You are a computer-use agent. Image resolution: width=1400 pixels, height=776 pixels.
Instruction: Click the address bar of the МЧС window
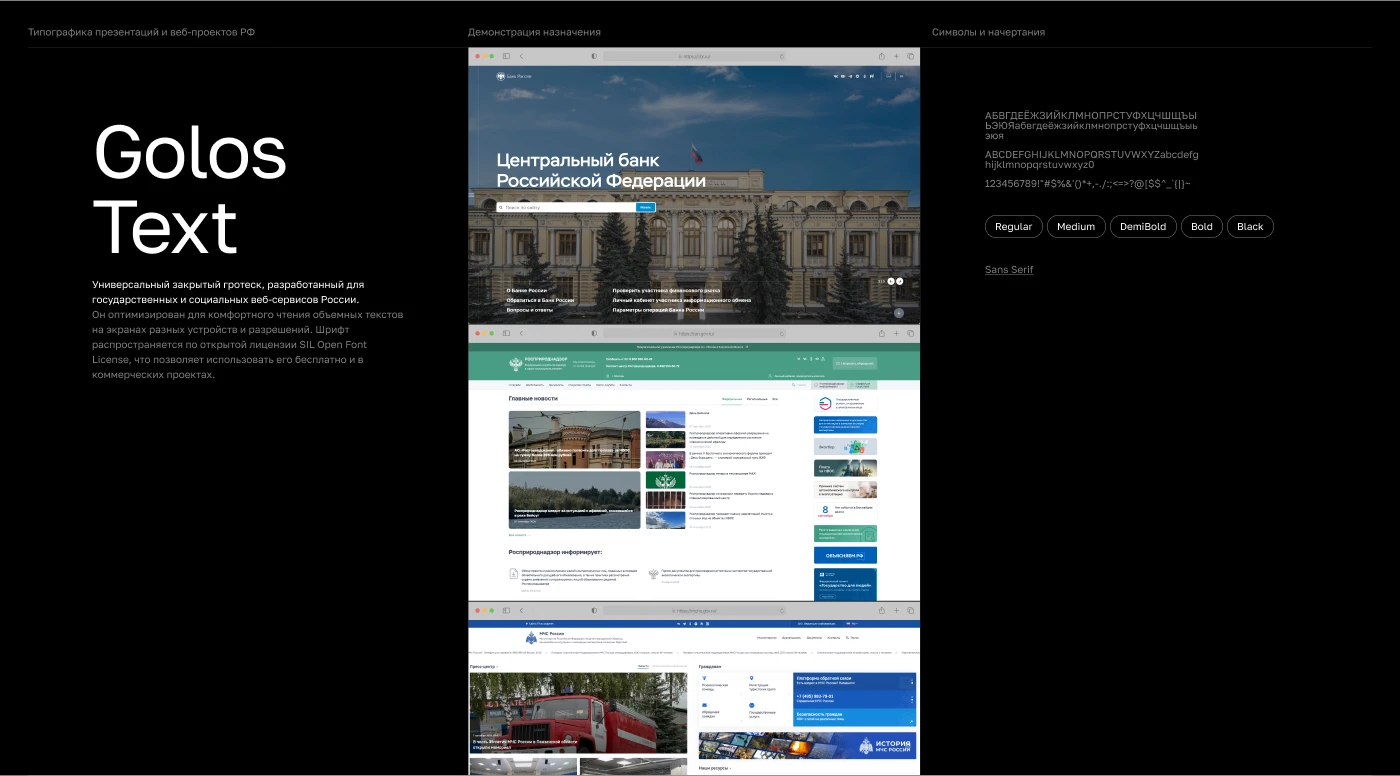tap(694, 610)
